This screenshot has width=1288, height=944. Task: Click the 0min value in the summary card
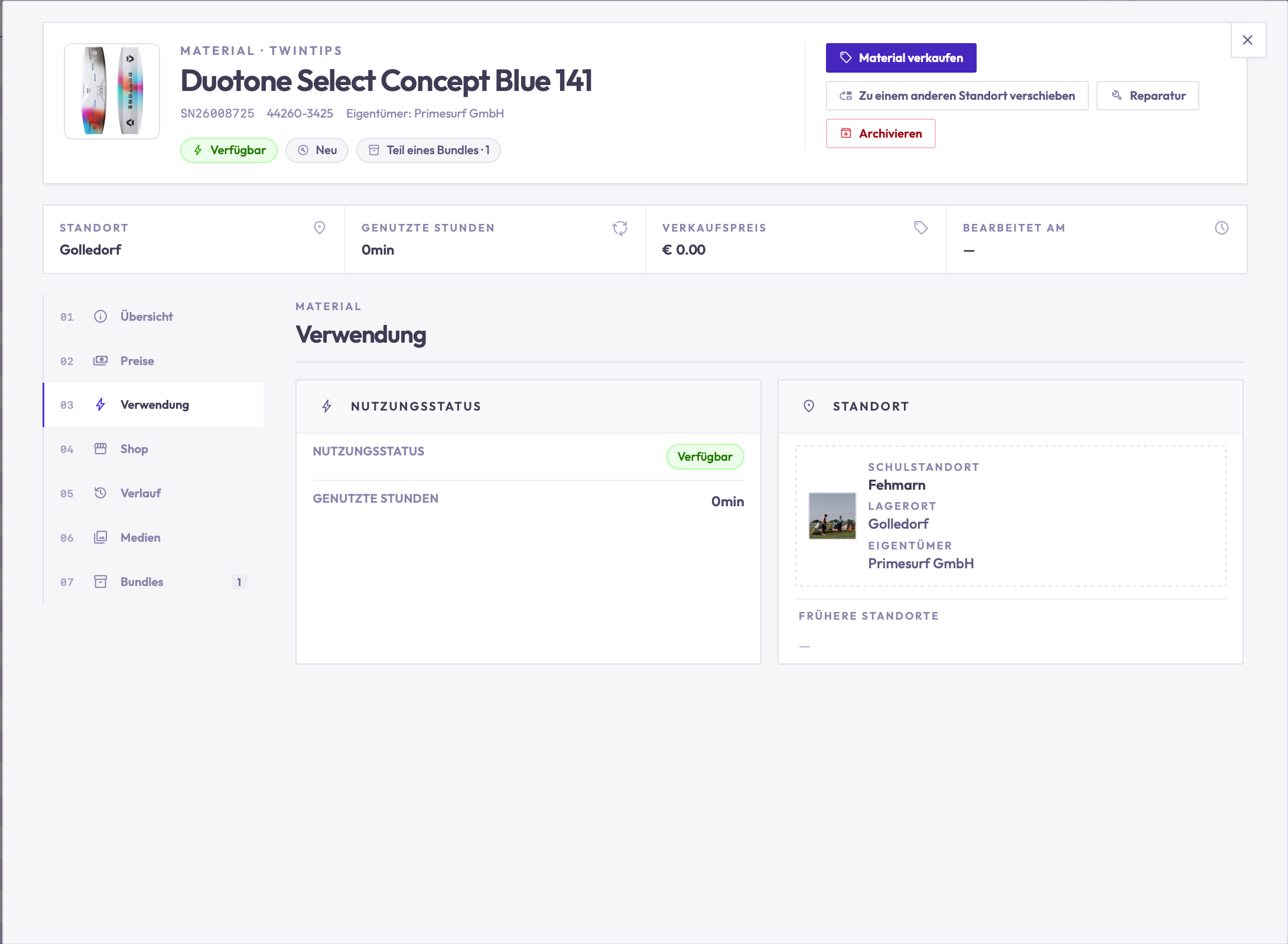point(378,250)
